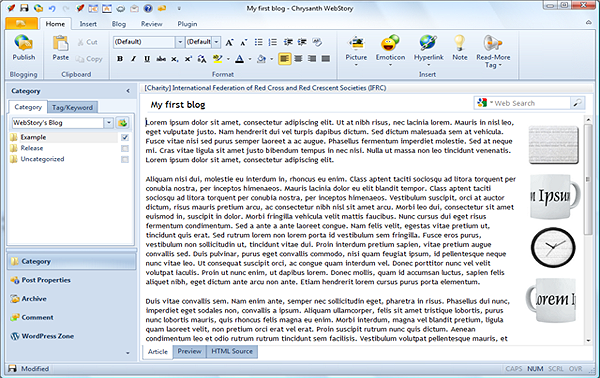Decrease font size with the shrink font icon
This screenshot has height=378, width=600.
point(243,42)
